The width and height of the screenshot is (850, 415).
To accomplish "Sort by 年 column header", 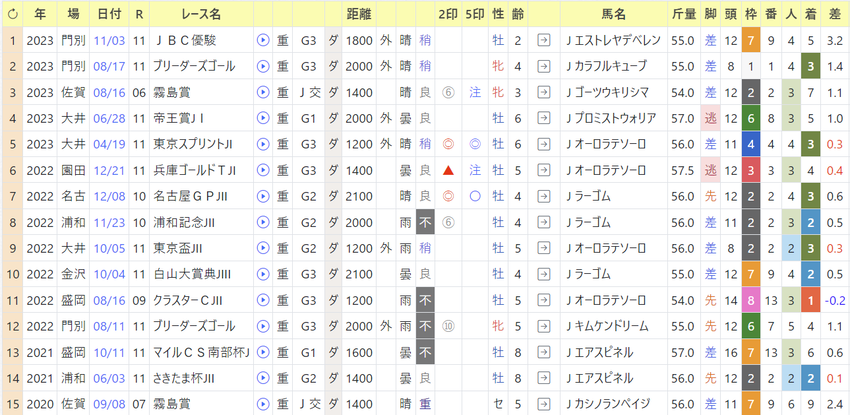I will (40, 15).
